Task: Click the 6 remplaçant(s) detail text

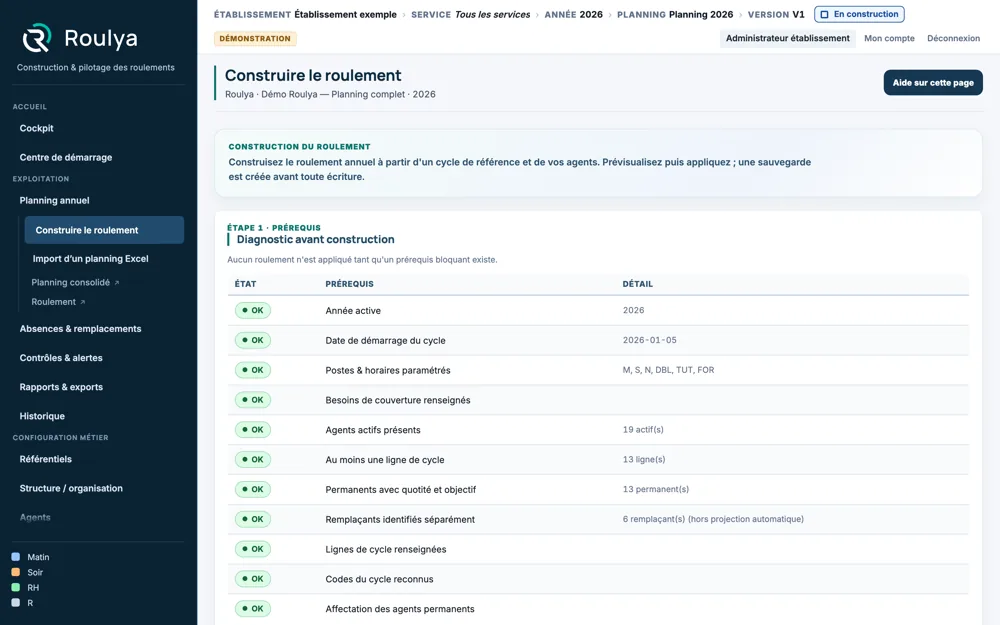Action: click(x=713, y=519)
